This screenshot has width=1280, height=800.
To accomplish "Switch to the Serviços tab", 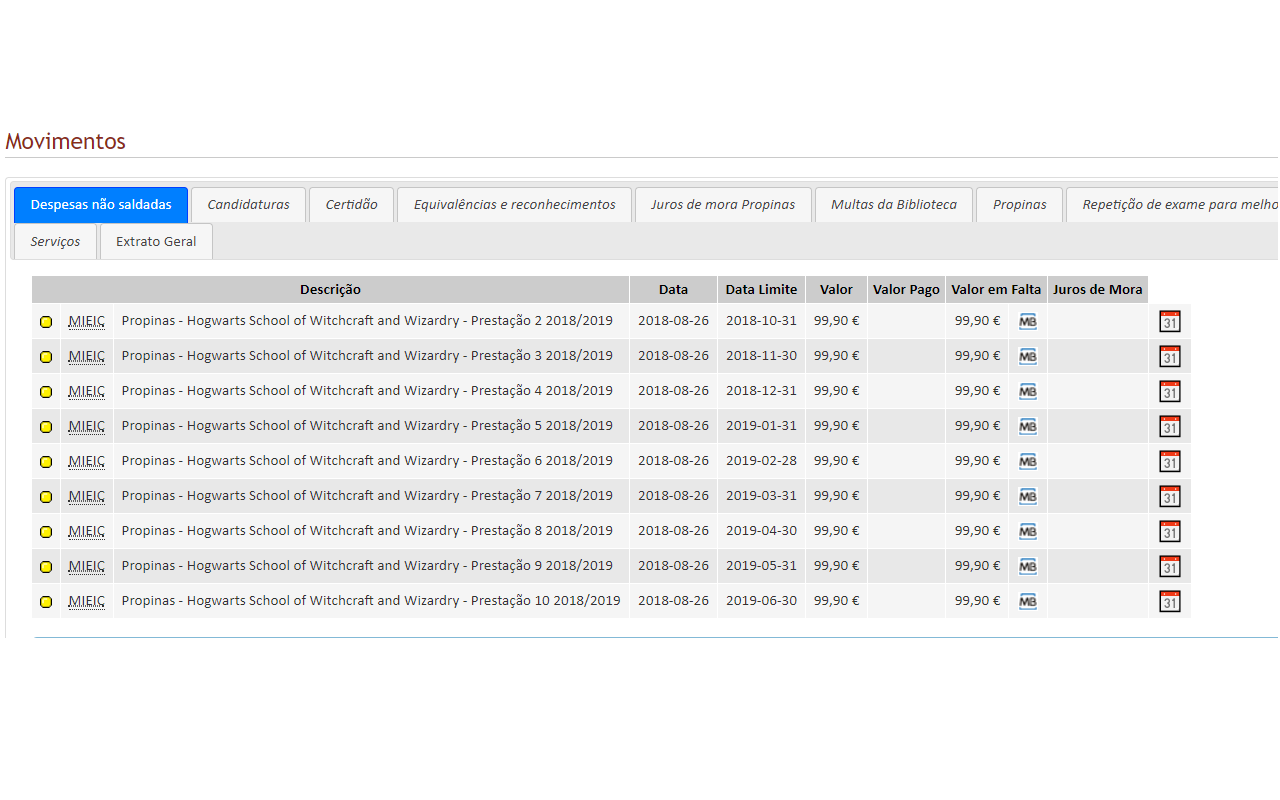I will click(56, 242).
